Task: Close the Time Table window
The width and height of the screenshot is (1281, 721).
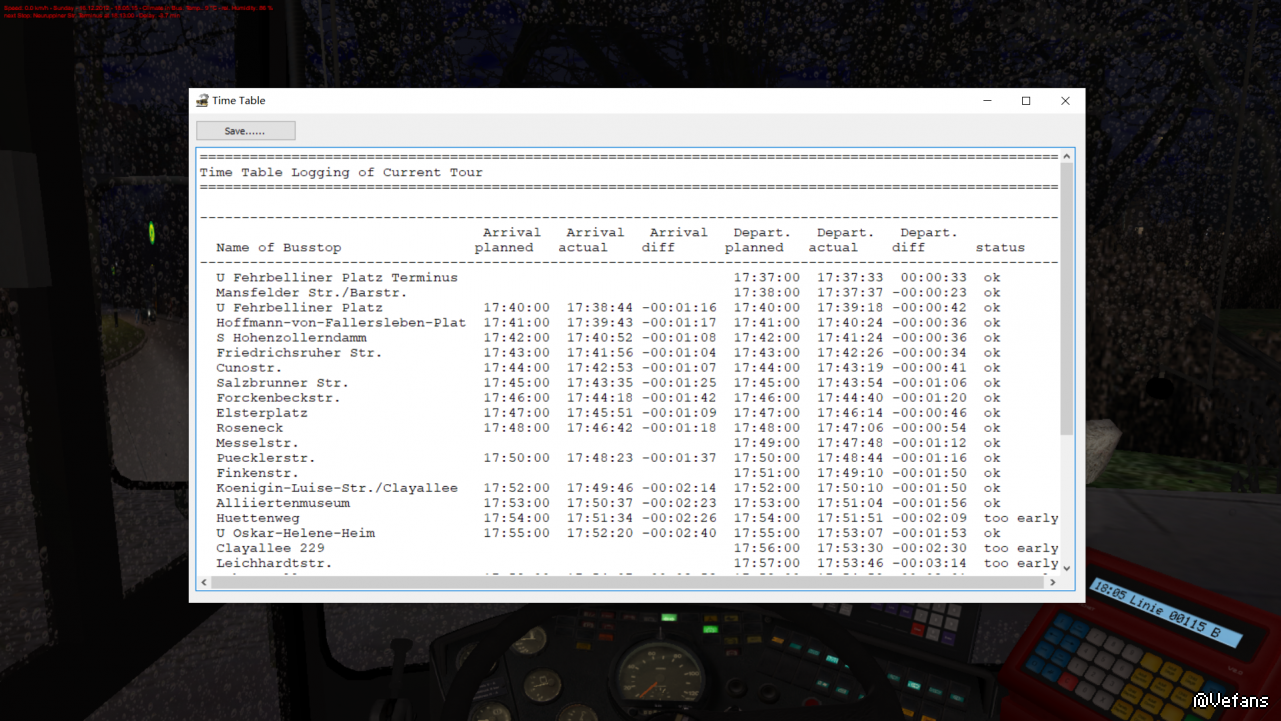Action: 1065,101
